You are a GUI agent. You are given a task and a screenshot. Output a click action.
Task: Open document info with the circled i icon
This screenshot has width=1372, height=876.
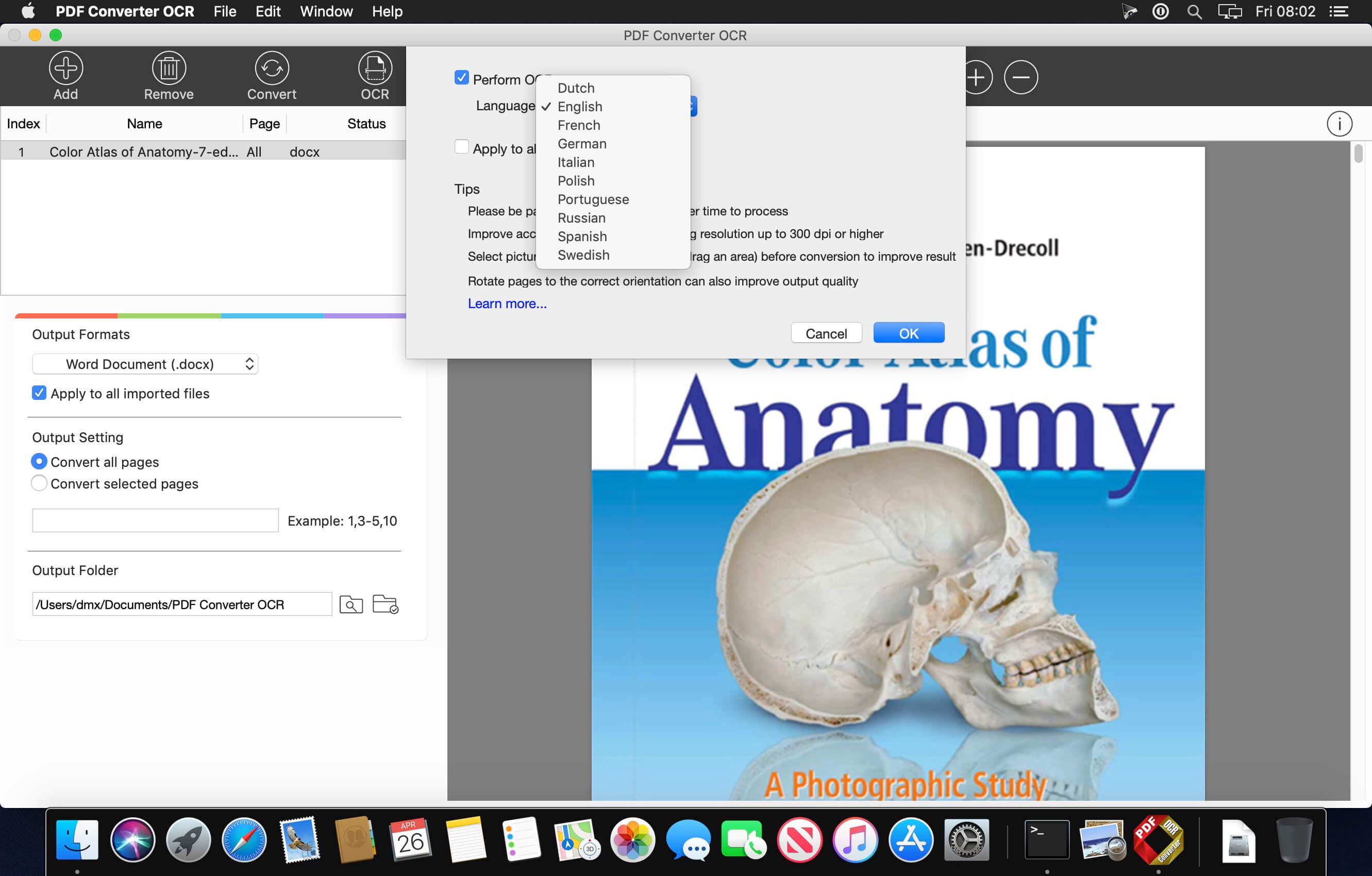(x=1340, y=124)
